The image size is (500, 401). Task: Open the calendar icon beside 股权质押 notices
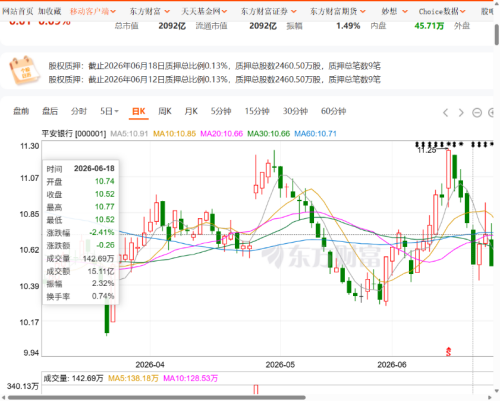[x=25, y=71]
